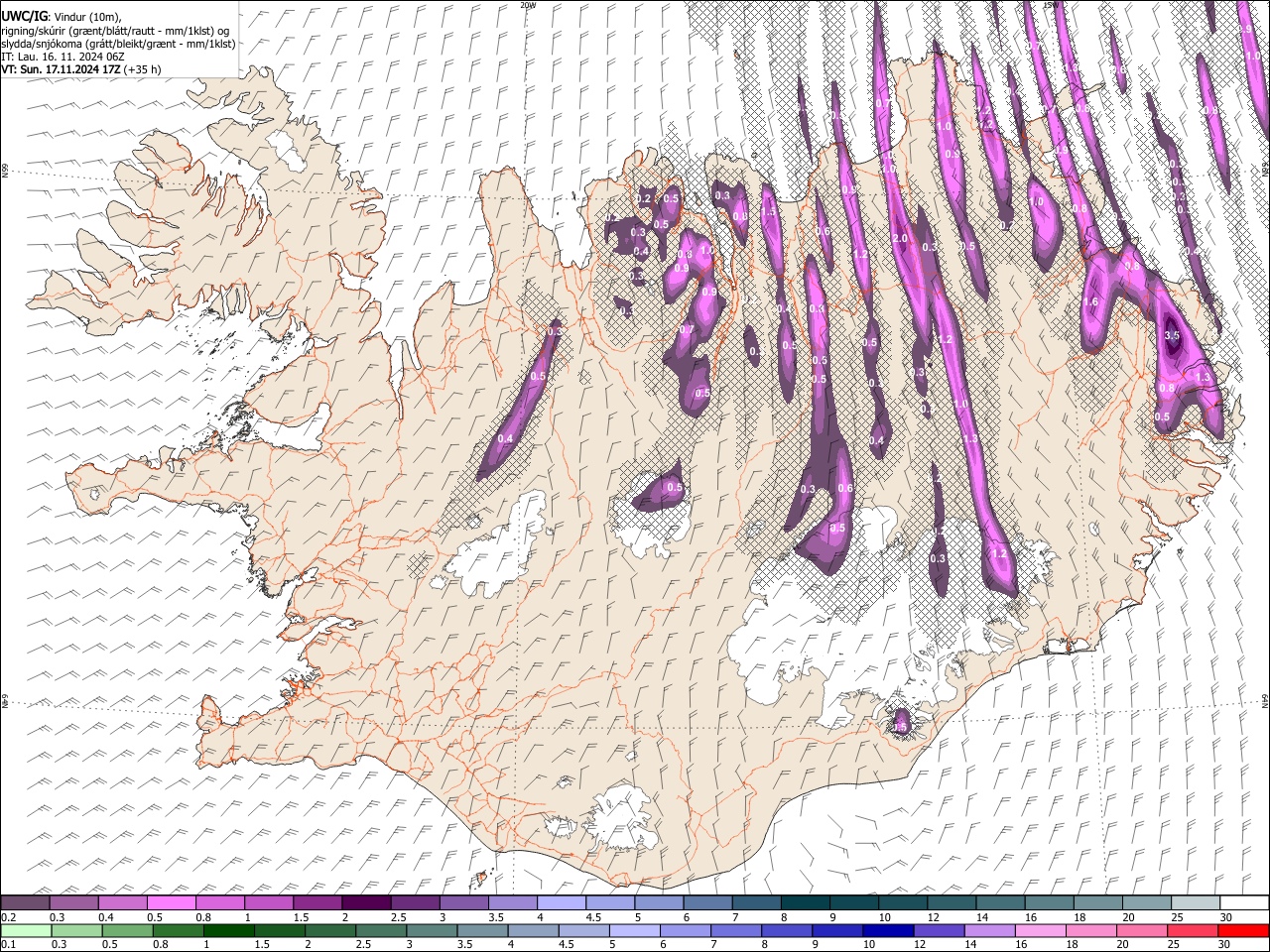Select the dark green 1–1.5 rain scale swatch

(229, 930)
